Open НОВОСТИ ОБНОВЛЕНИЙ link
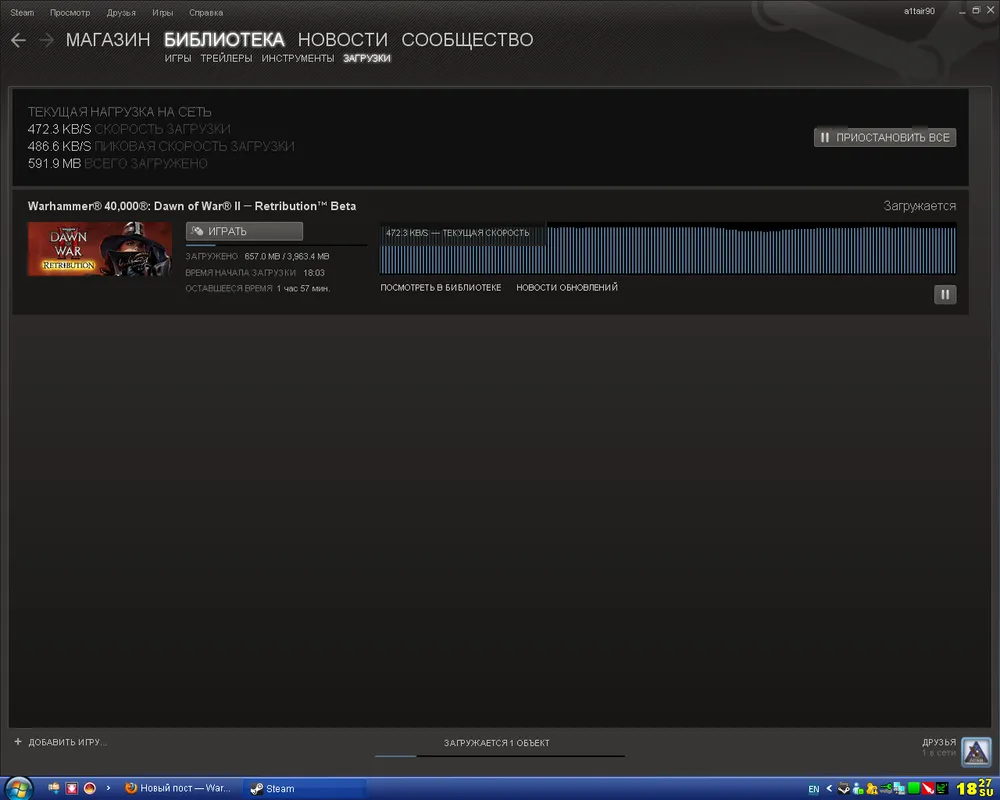This screenshot has height=800, width=1000. tap(567, 288)
